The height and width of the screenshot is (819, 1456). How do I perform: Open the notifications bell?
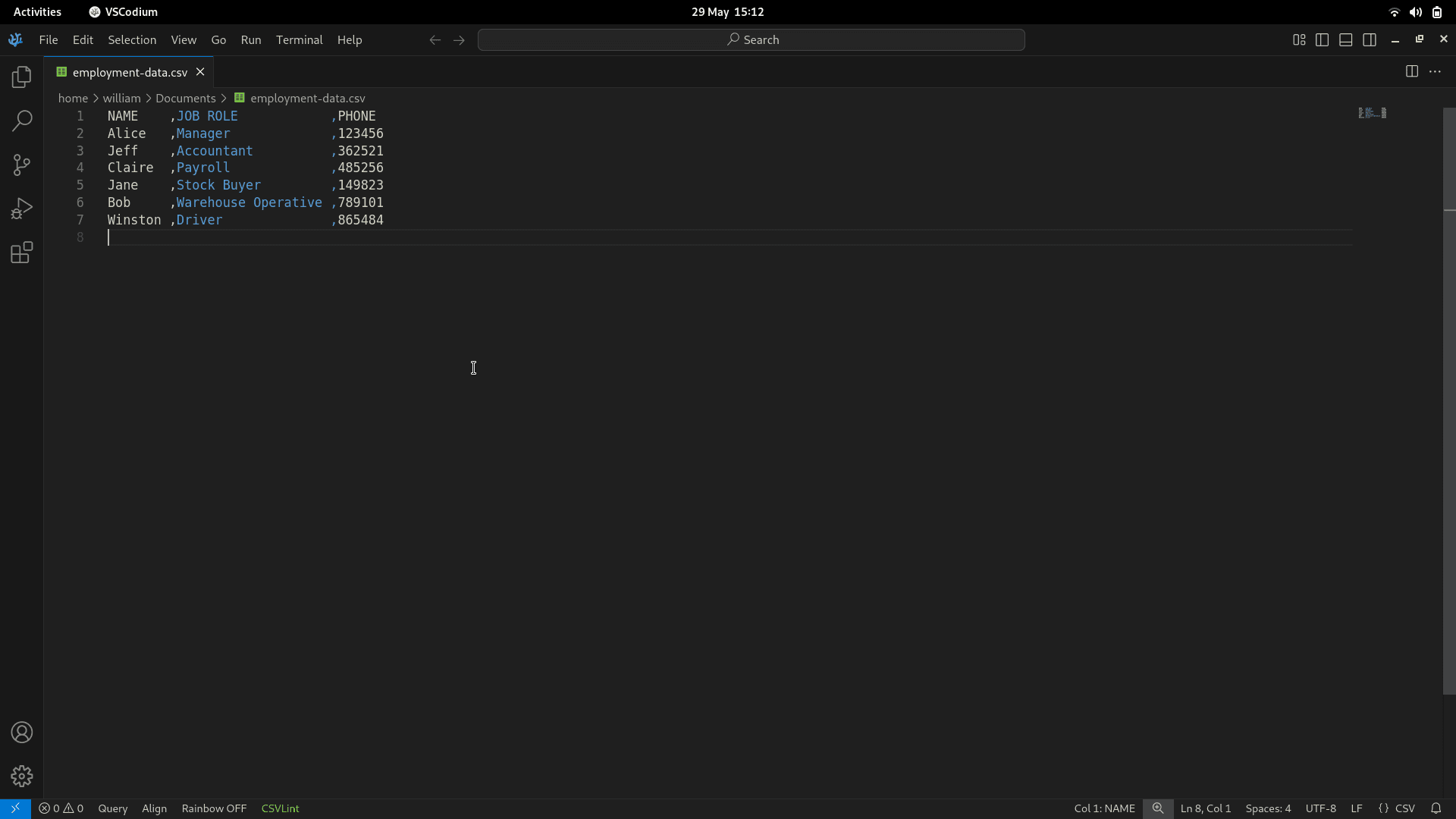click(x=1436, y=808)
